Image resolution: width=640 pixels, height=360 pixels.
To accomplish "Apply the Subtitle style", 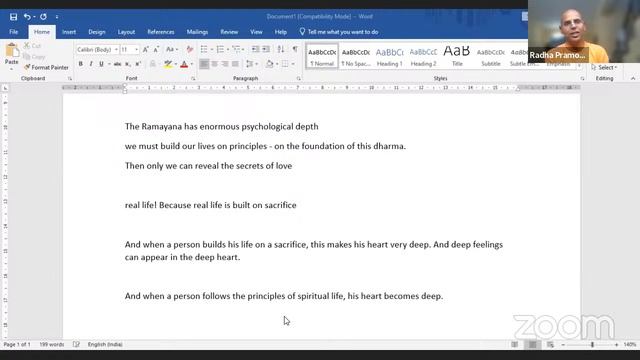I will pyautogui.click(x=491, y=56).
